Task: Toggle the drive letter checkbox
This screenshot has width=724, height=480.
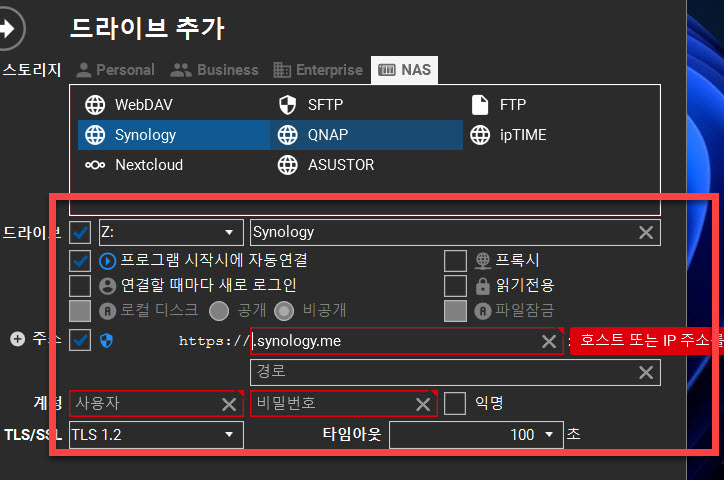Action: [80, 232]
